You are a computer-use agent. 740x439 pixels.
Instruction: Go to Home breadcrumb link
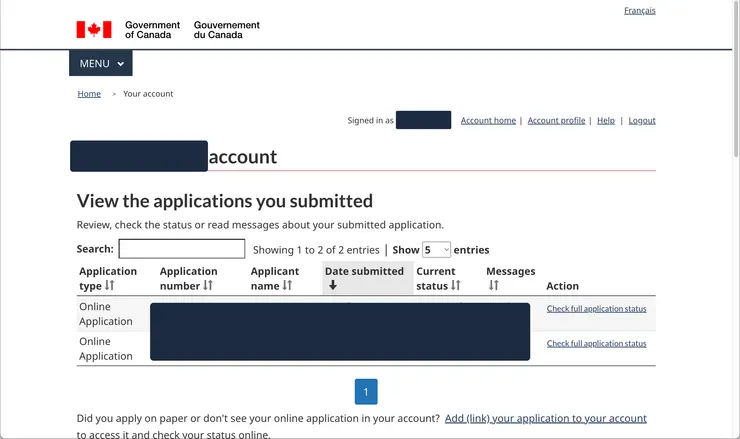click(89, 94)
